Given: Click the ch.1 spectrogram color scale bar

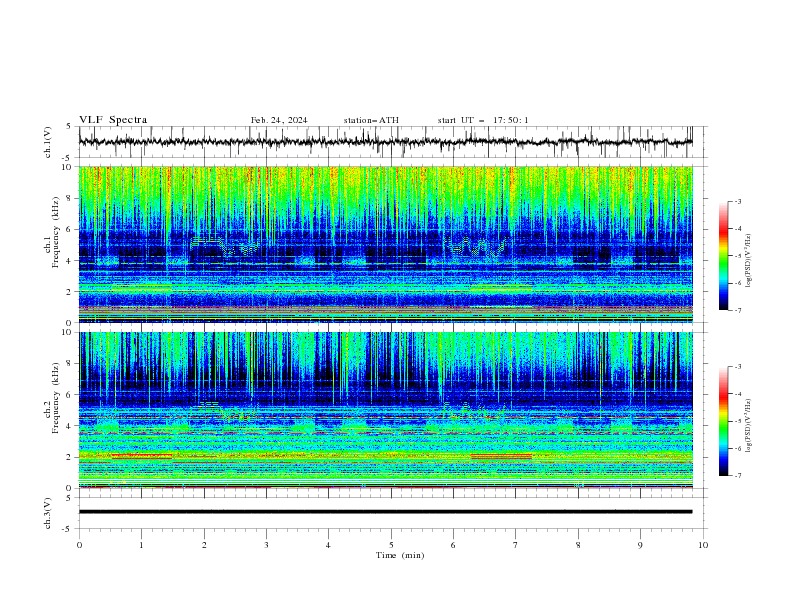Looking at the screenshot, I should coord(723,256).
